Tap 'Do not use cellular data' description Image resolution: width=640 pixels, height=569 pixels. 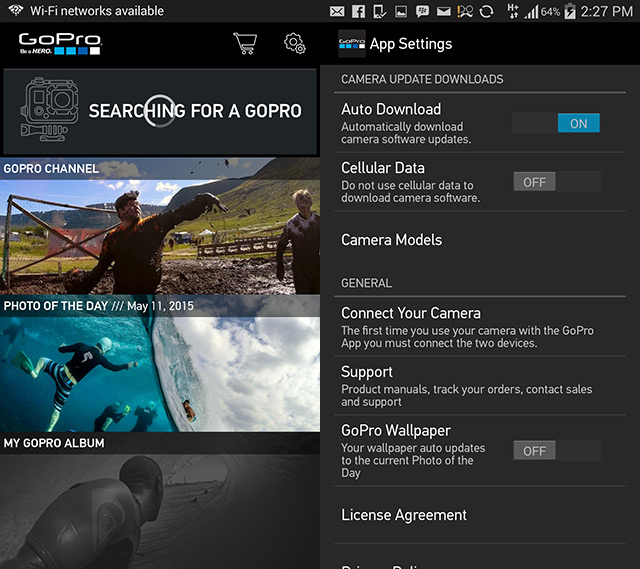[x=411, y=191]
